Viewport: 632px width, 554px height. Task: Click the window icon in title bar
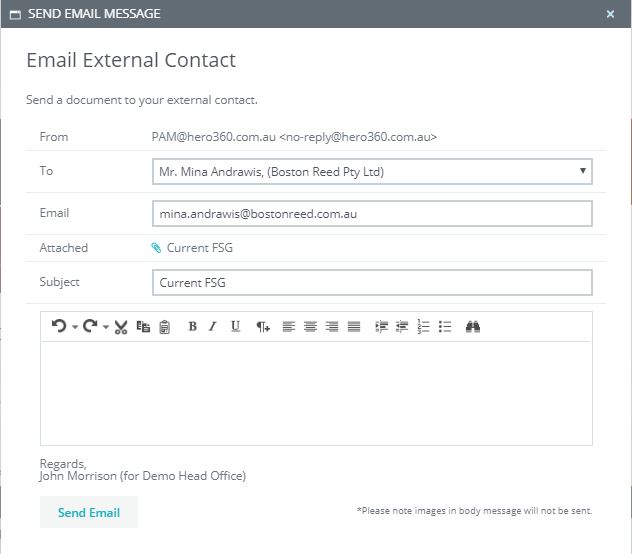pos(15,15)
